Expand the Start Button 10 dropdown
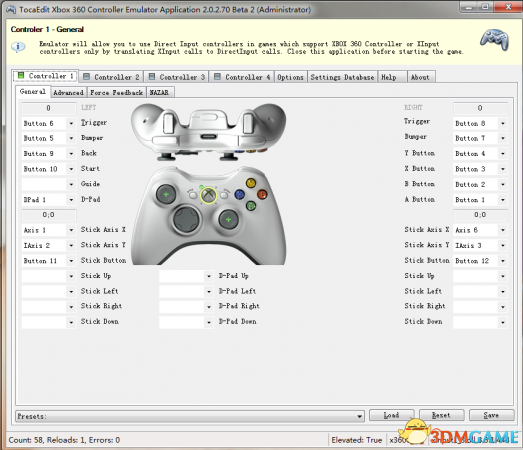This screenshot has height=450, width=523. pos(71,169)
